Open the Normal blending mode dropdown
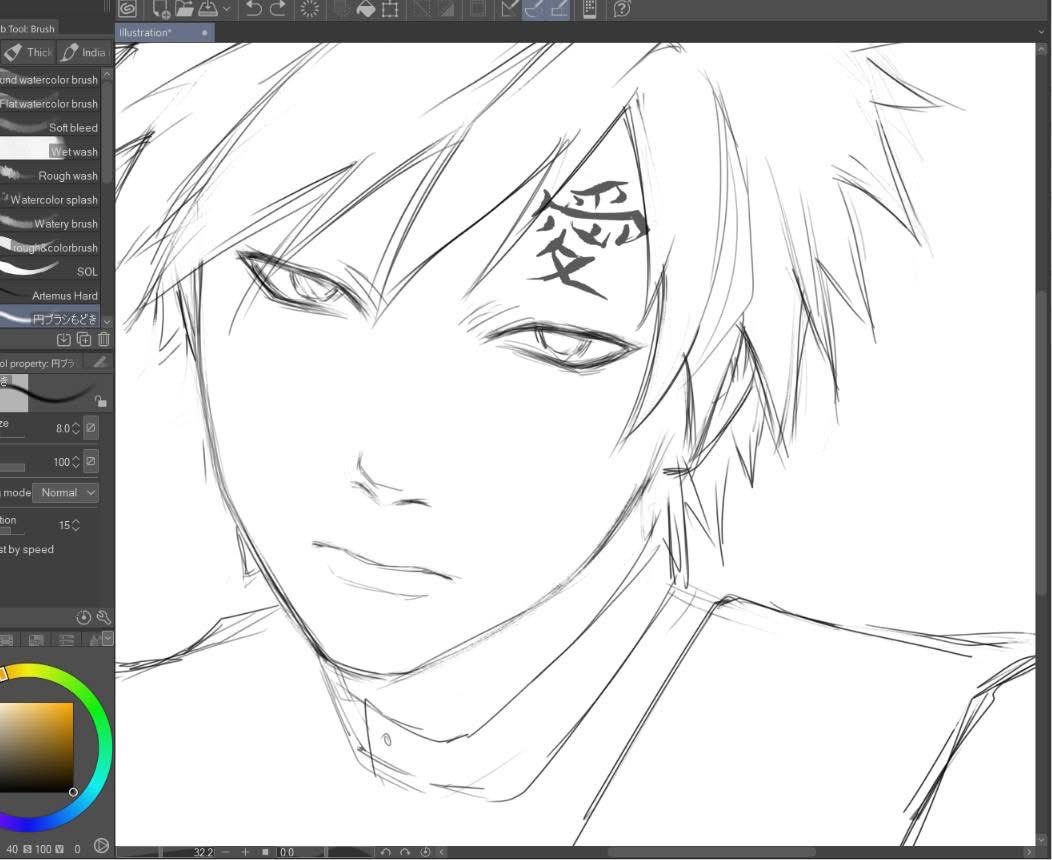The height and width of the screenshot is (860, 1052). tap(66, 492)
